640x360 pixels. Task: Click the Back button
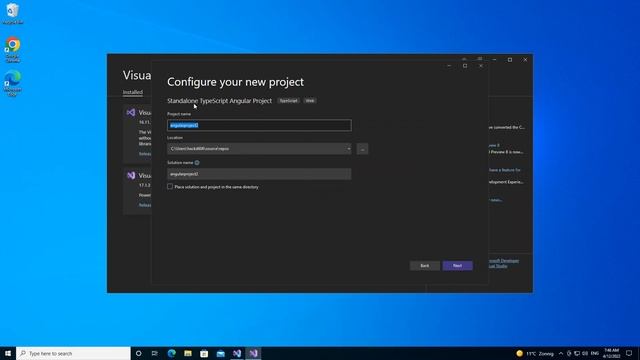tap(424, 266)
